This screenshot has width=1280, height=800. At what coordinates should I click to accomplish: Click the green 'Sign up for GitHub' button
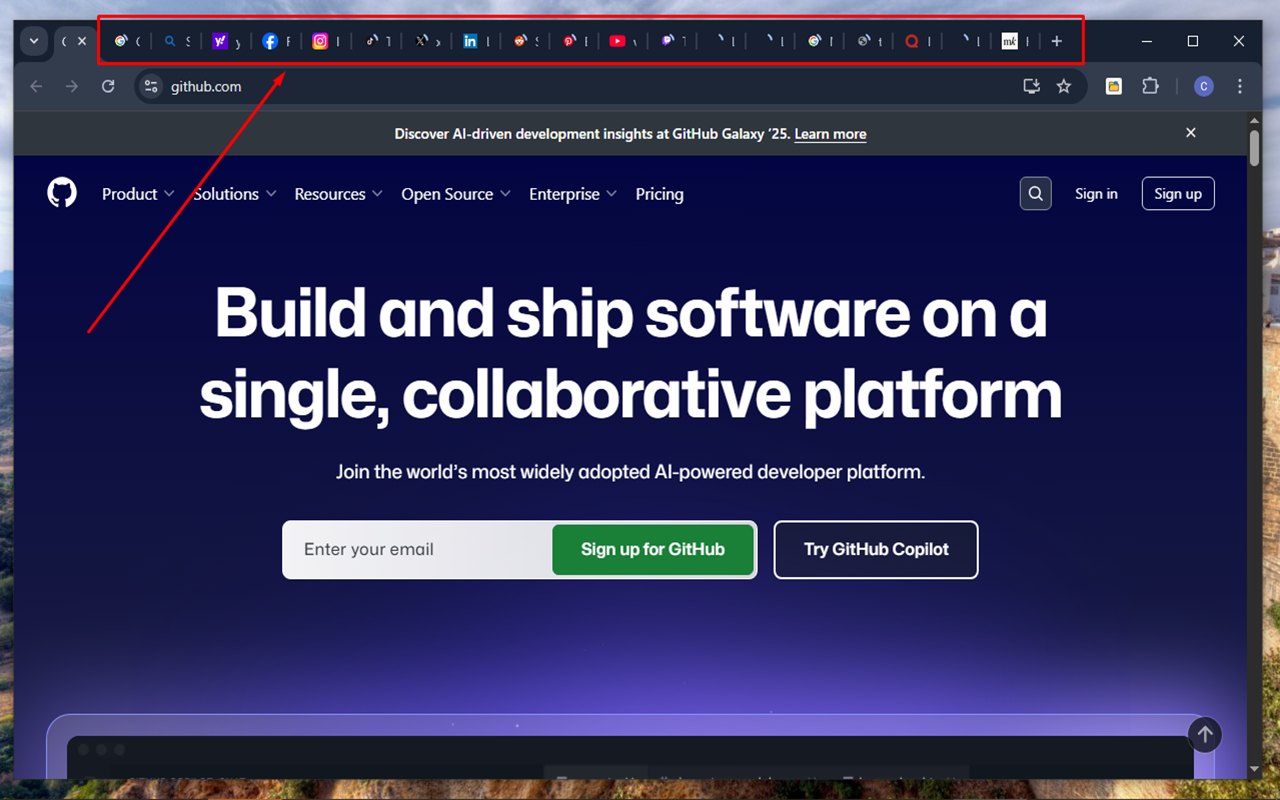click(x=653, y=549)
